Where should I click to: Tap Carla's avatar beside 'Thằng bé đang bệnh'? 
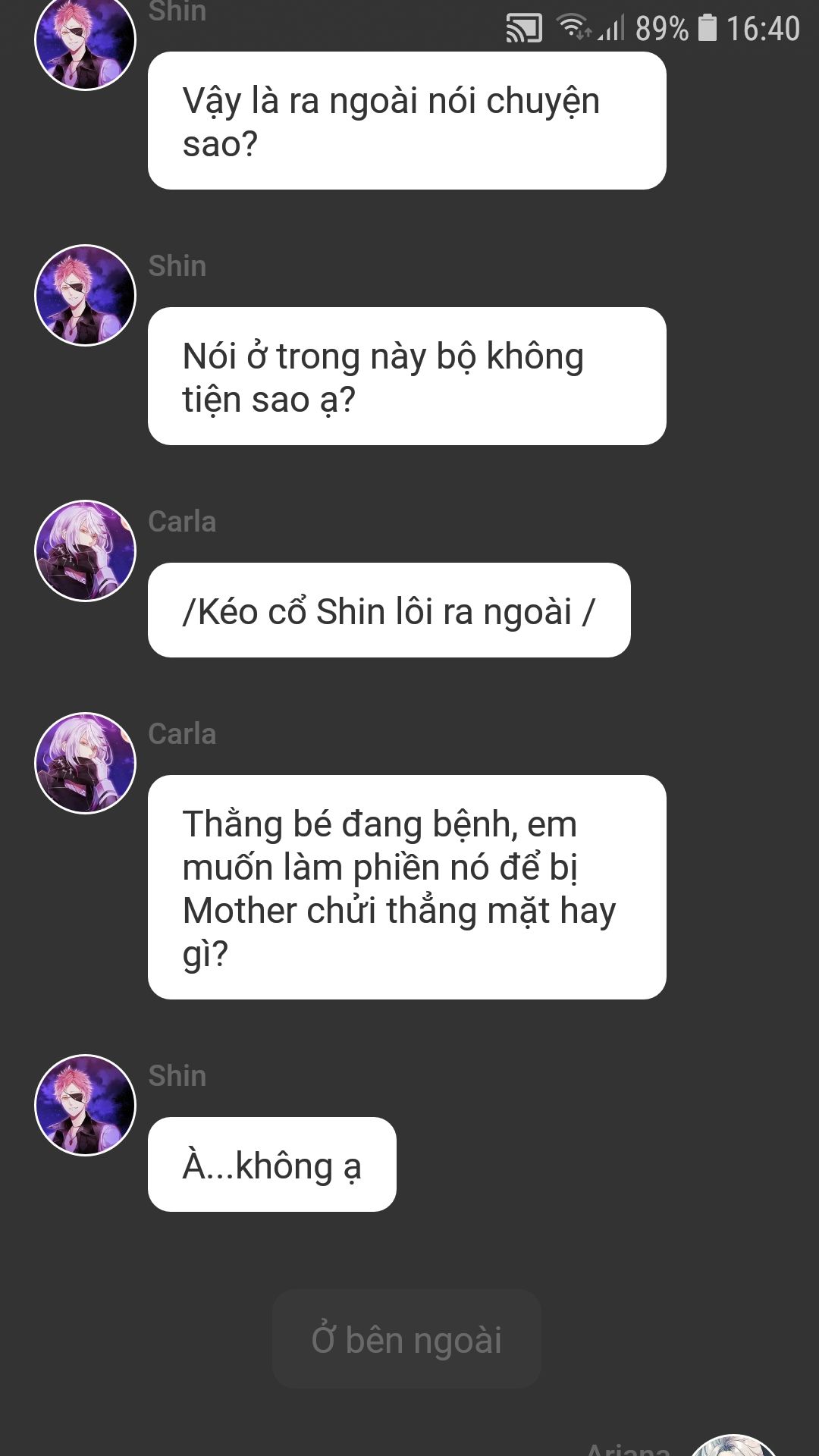[85, 763]
